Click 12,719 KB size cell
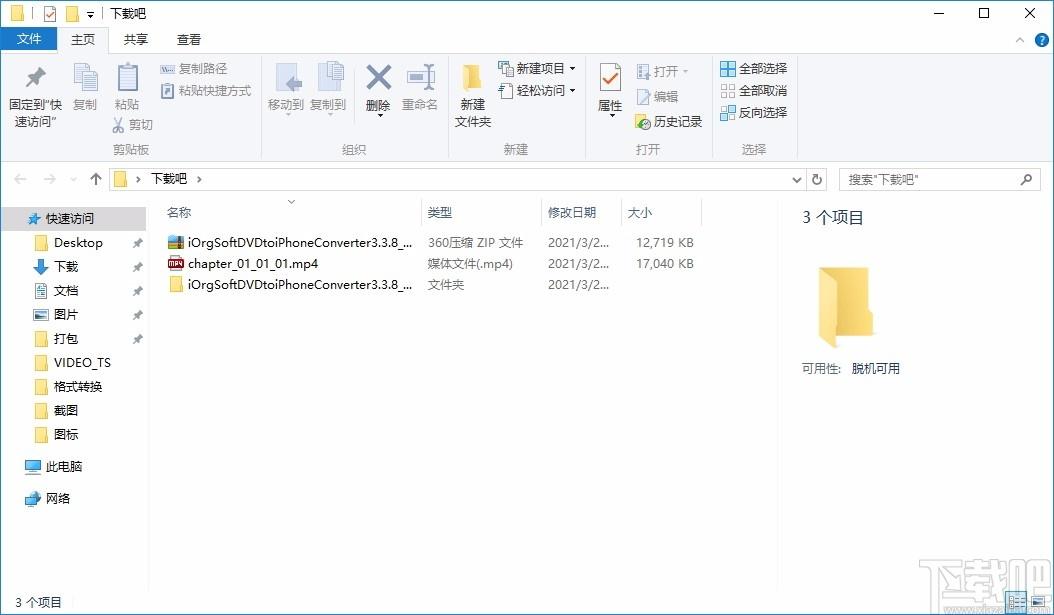 pyautogui.click(x=665, y=243)
